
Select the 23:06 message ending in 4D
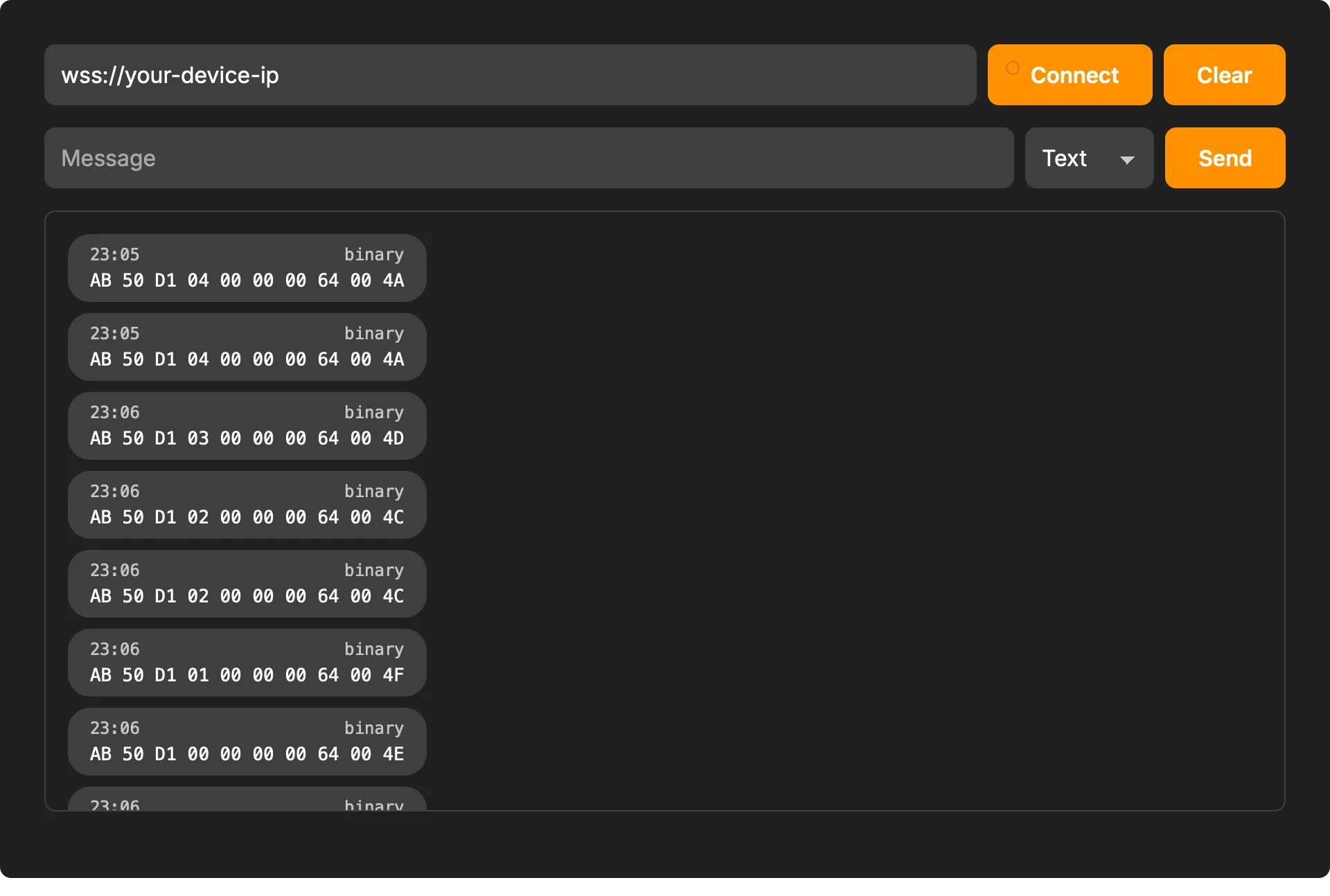(247, 425)
